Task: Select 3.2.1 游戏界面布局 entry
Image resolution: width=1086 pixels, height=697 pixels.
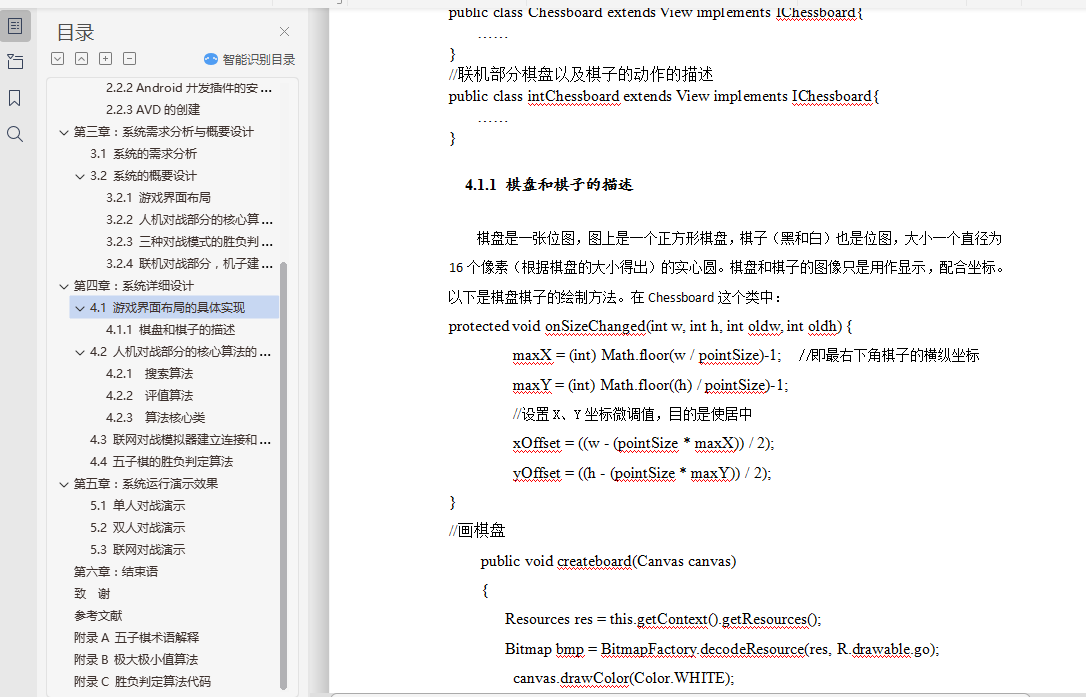Action: [x=159, y=197]
